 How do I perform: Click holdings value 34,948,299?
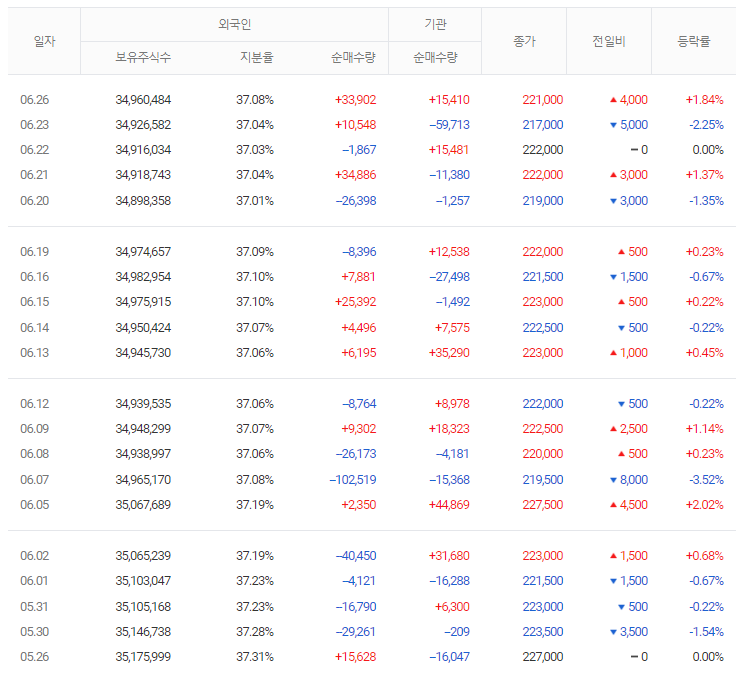pos(143,429)
